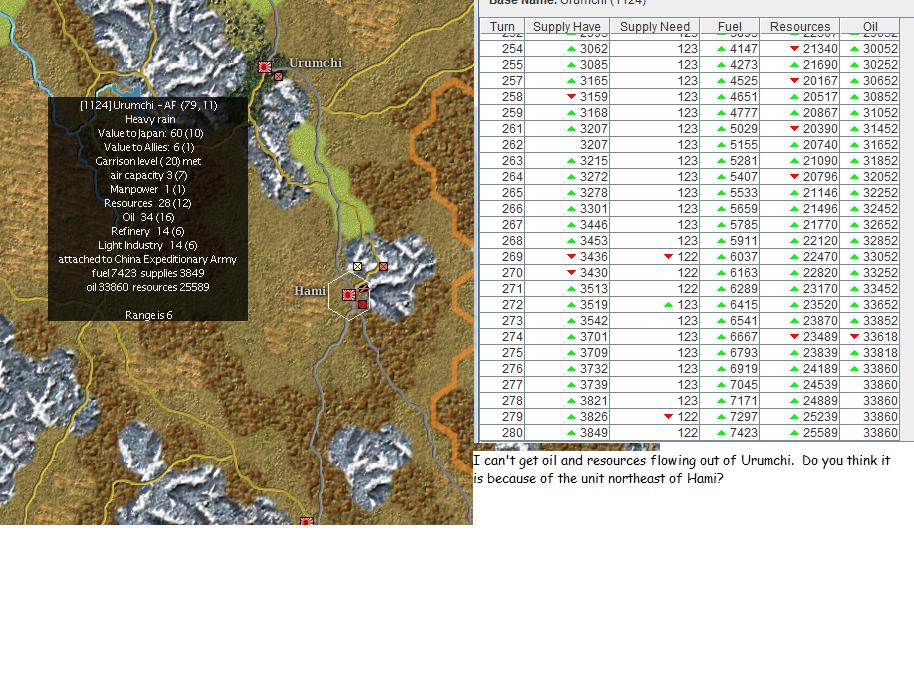This screenshot has width=914, height=675.
Task: Click Supply Have cell 3278 on turn 265
Action: coord(567,193)
